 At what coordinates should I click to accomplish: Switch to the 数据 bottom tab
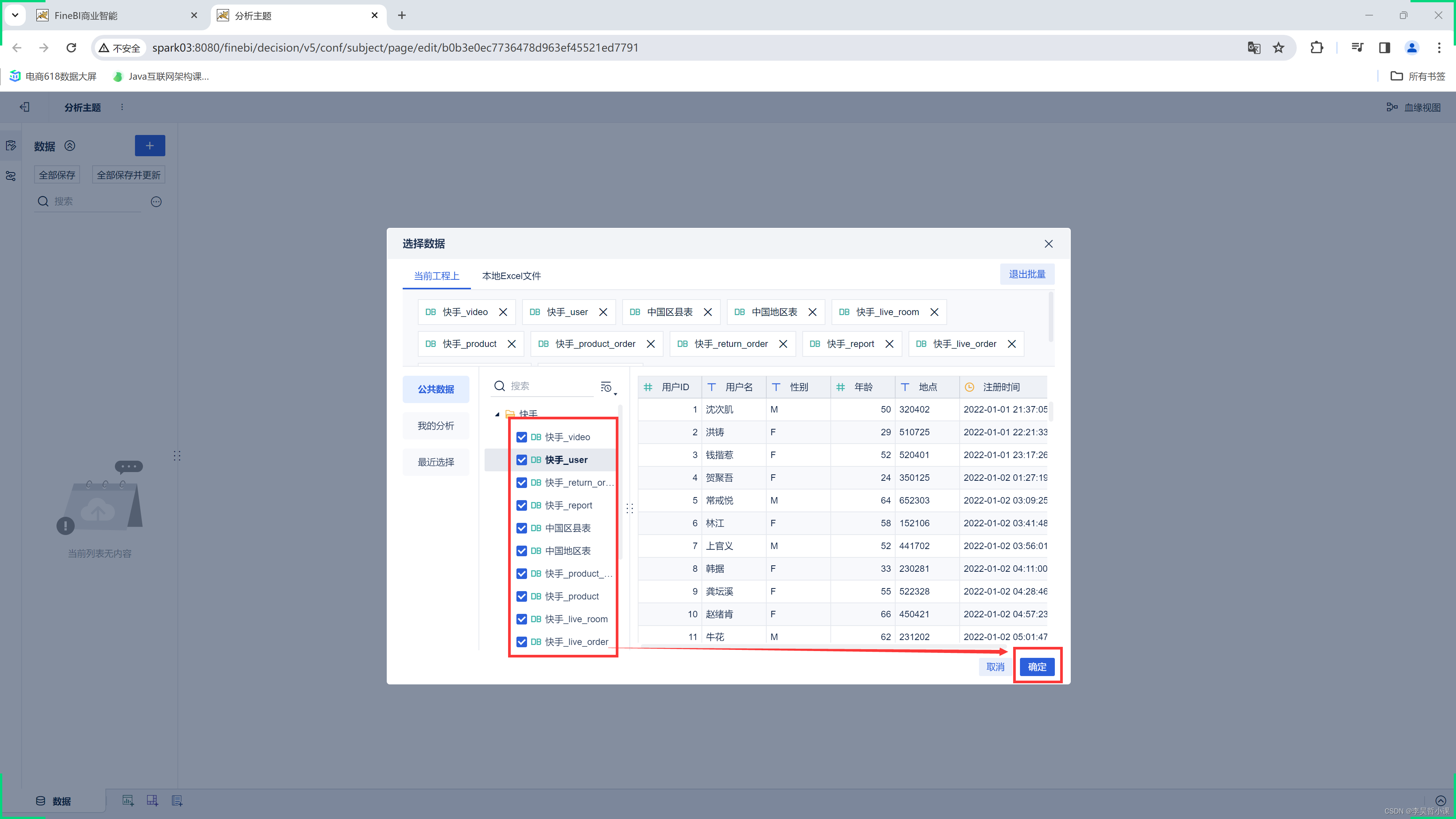coord(54,801)
